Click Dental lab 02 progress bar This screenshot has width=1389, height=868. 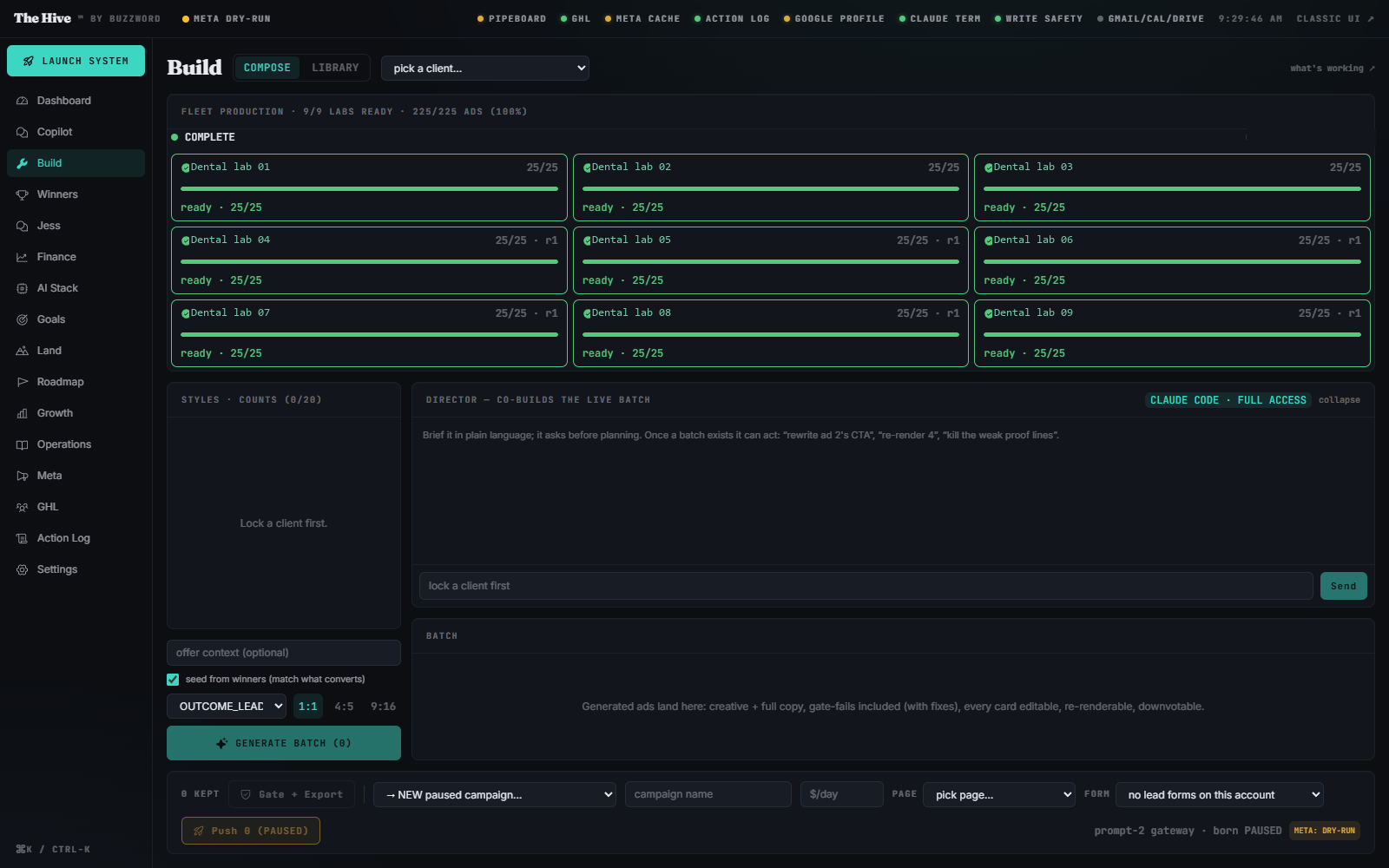pyautogui.click(x=771, y=188)
